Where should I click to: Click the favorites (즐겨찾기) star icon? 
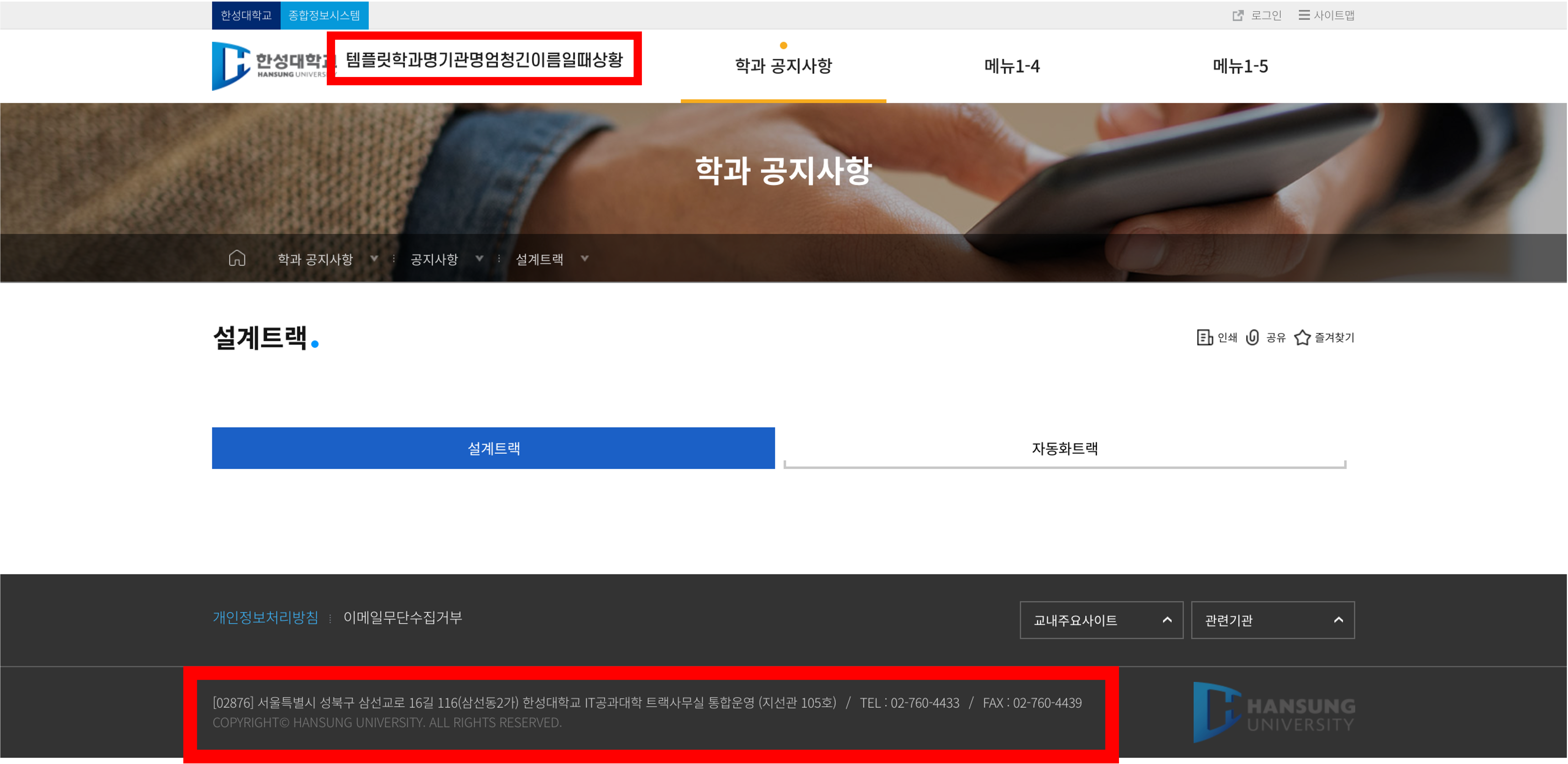pos(1302,337)
